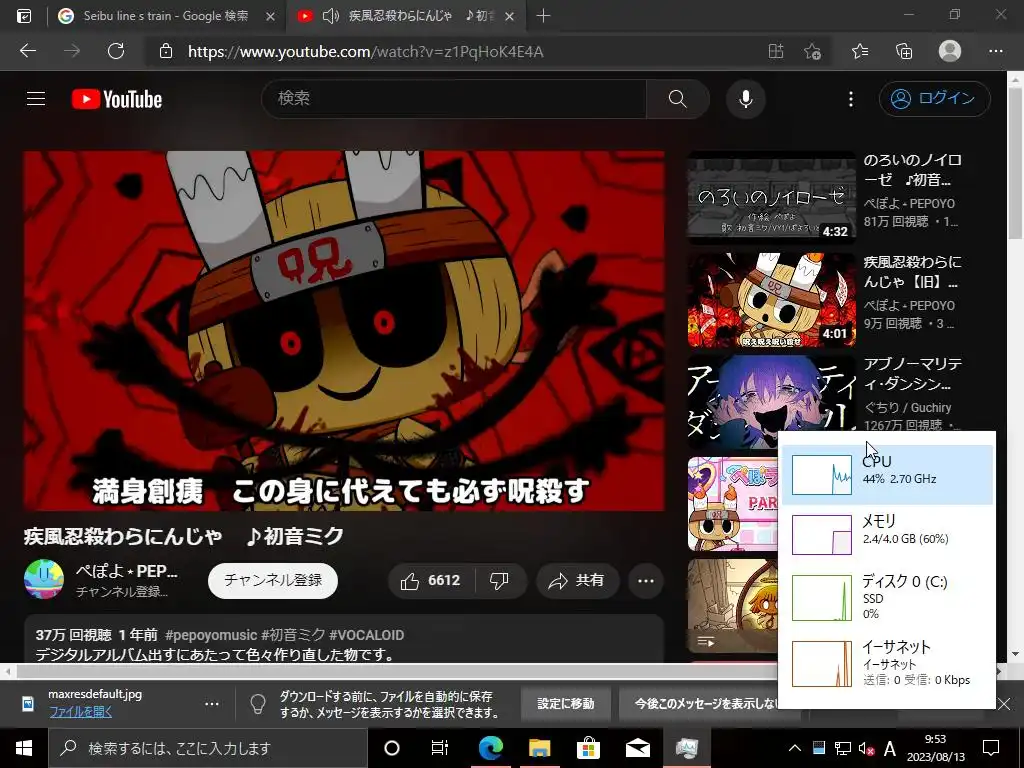Open File Explorer from taskbar
This screenshot has width=1024, height=768.
click(539, 748)
